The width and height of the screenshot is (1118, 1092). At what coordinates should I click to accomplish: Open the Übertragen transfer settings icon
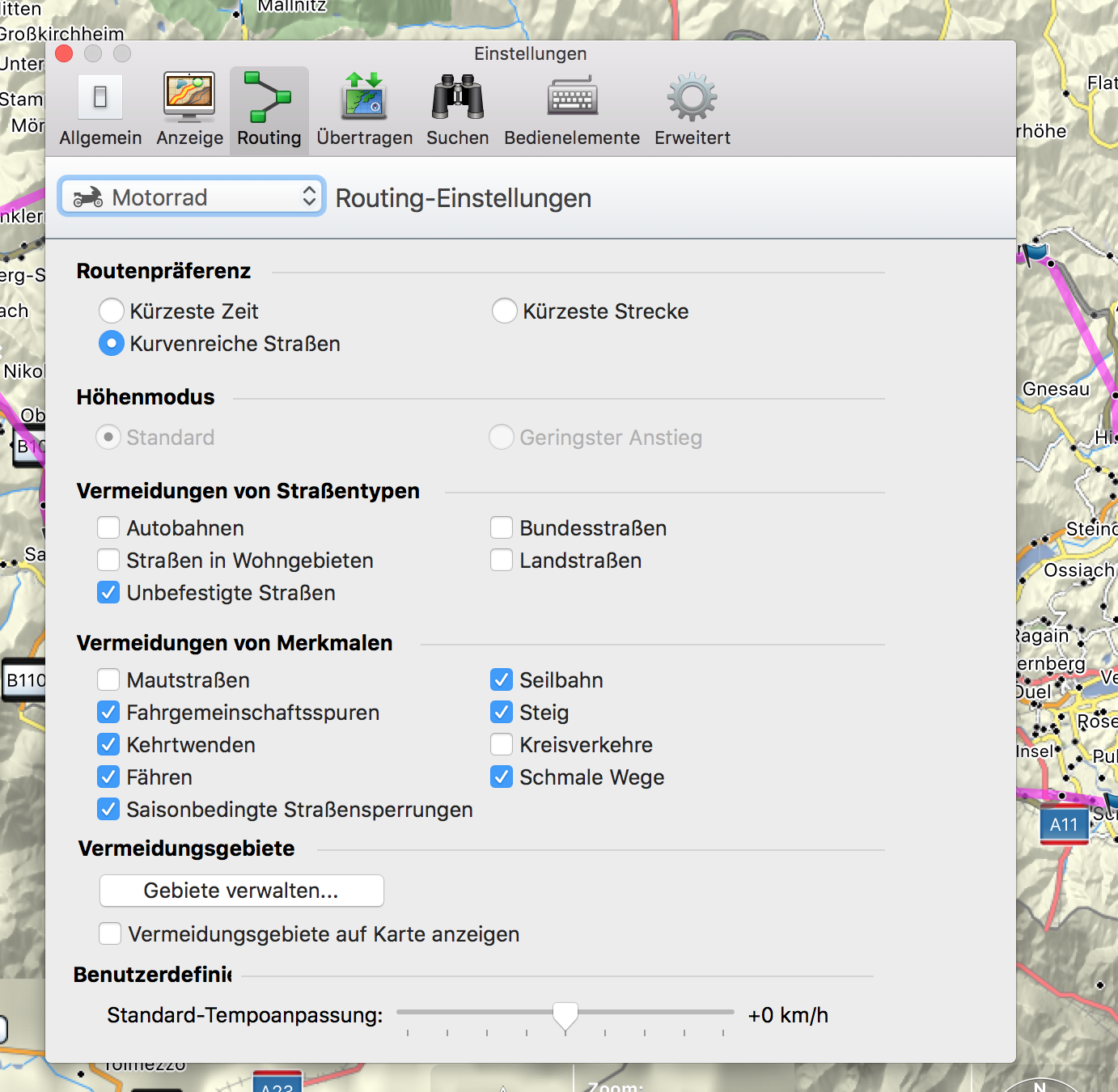(364, 99)
